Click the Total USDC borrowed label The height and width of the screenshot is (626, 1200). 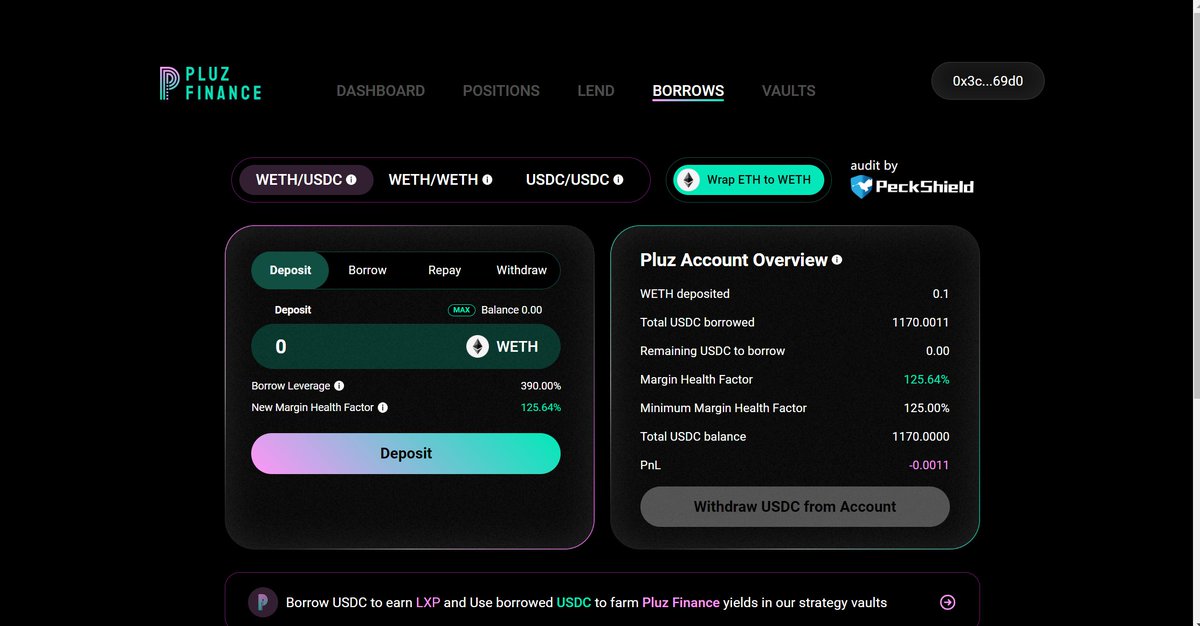(x=697, y=323)
